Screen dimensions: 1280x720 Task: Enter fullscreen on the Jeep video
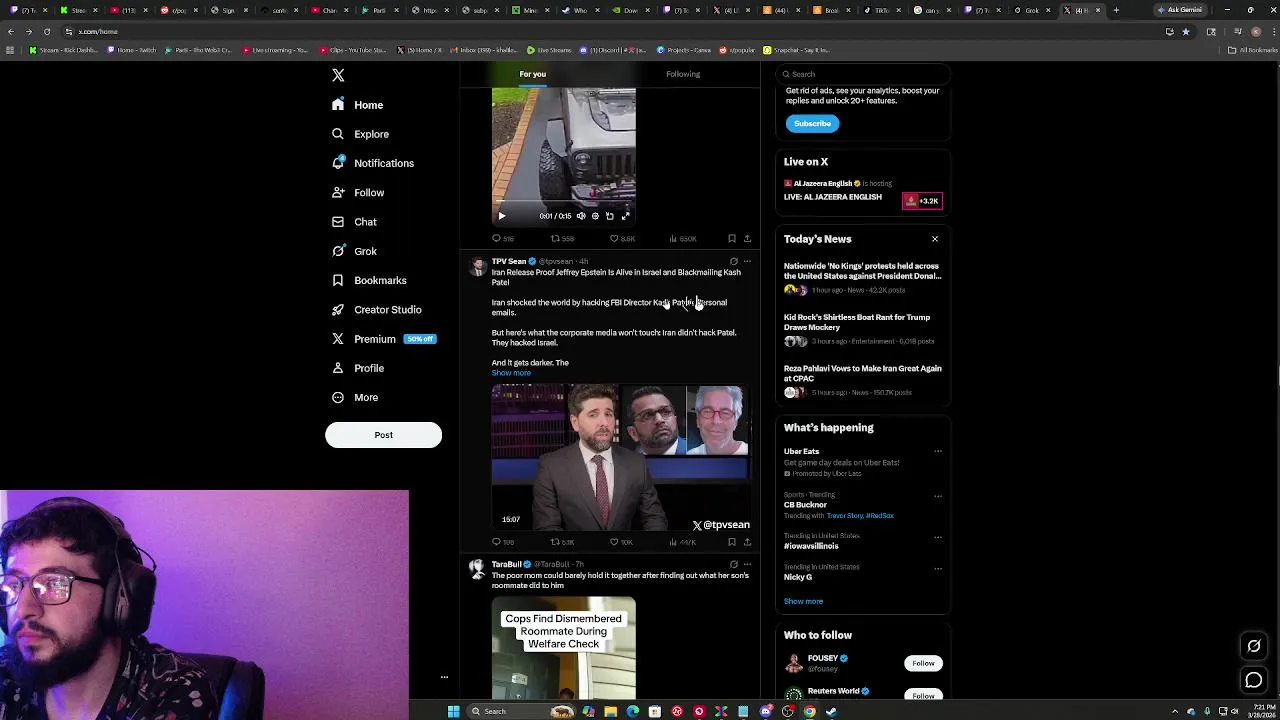626,216
